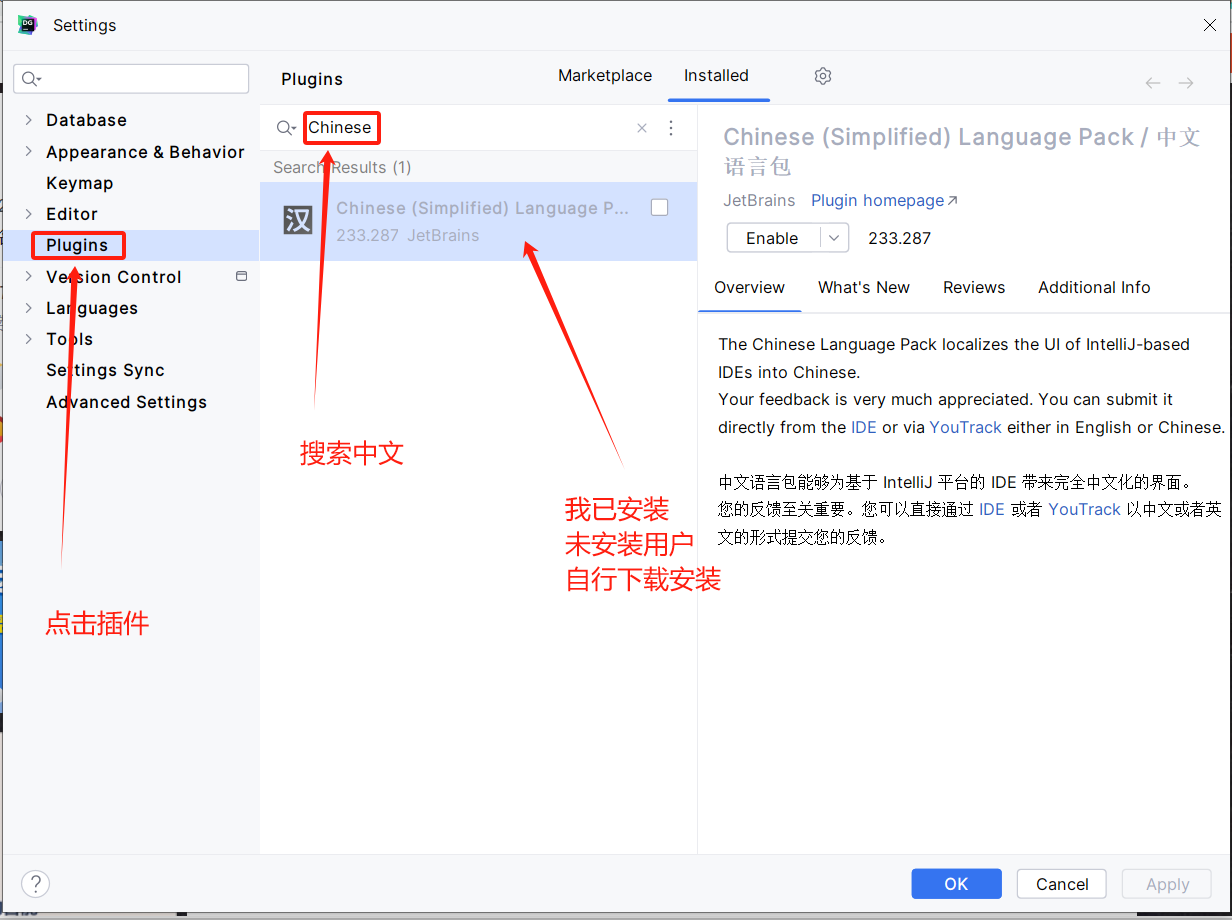1232x920 pixels.
Task: Open the English IDE feedback link
Action: (x=864, y=427)
